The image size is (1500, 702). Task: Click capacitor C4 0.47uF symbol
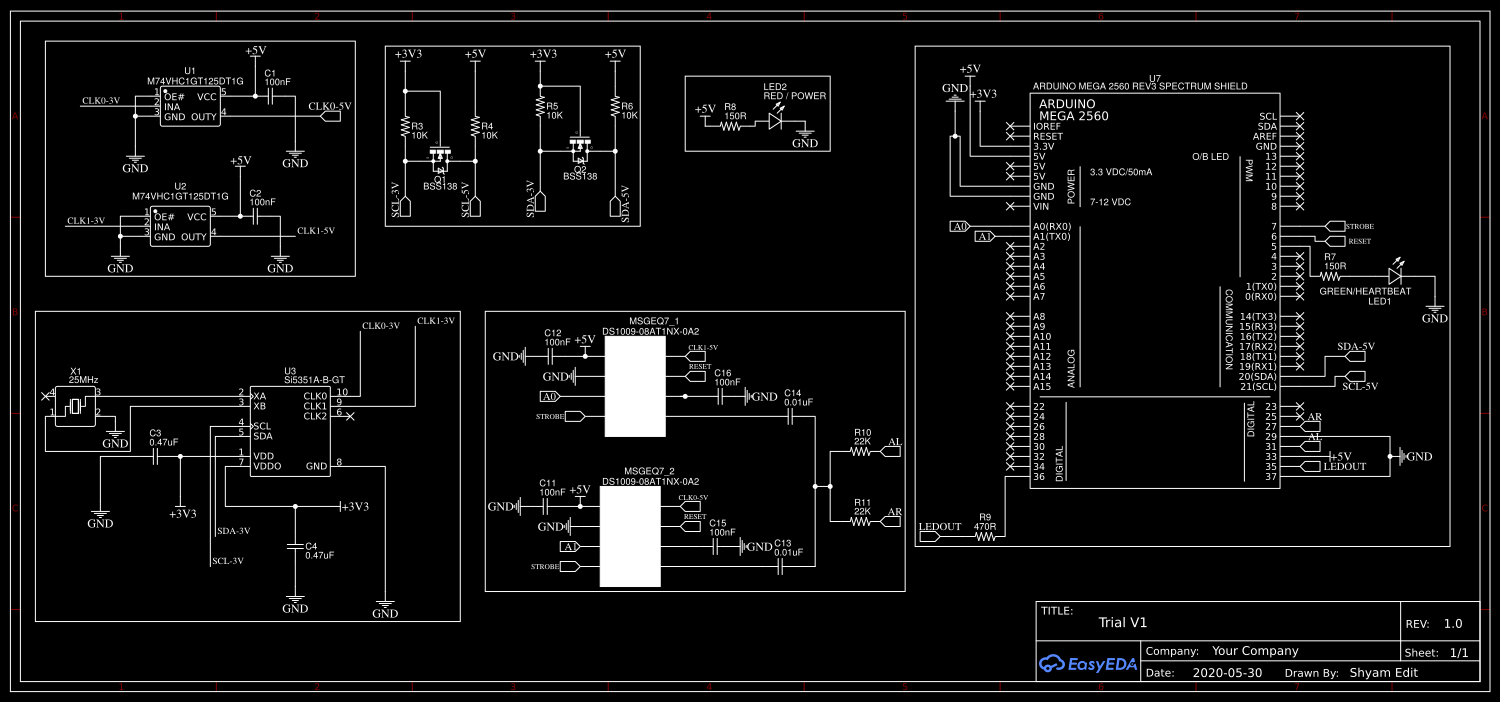click(x=294, y=548)
